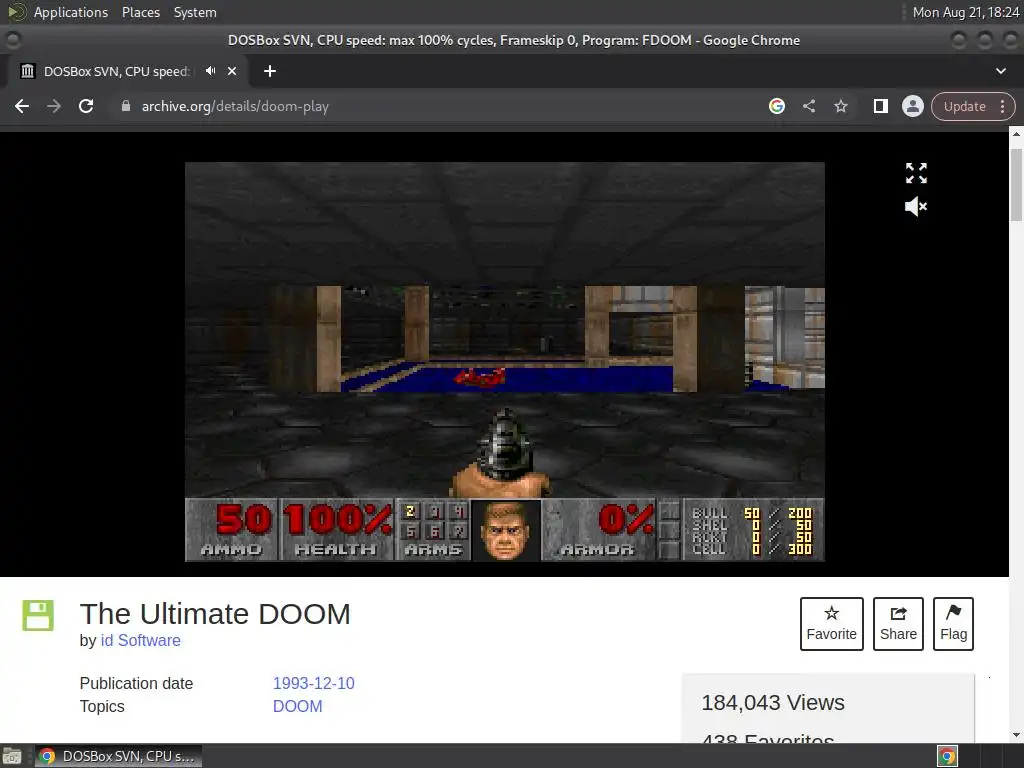Click the Doomguy face on the status bar

coord(505,530)
